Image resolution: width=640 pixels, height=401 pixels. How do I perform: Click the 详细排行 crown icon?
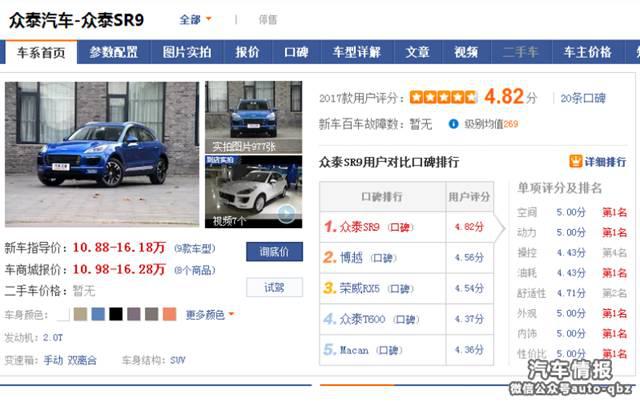pos(576,161)
